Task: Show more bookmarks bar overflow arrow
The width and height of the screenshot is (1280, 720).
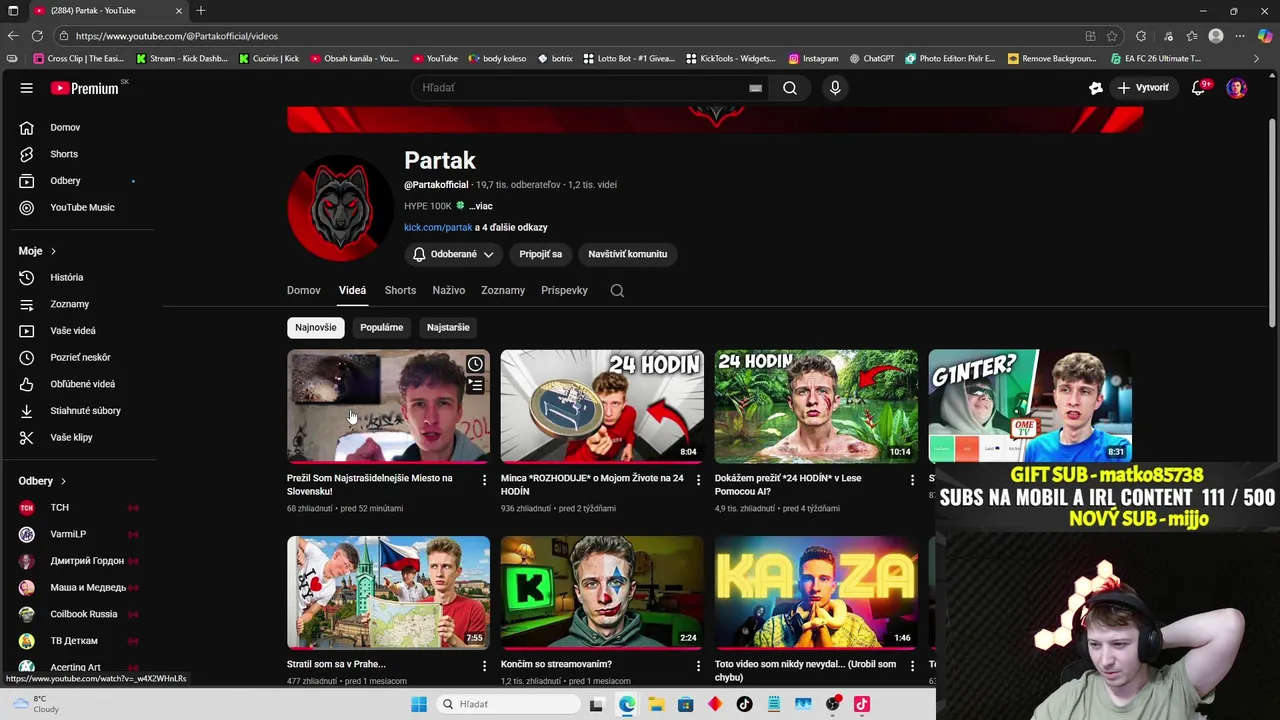Action: coord(1257,58)
